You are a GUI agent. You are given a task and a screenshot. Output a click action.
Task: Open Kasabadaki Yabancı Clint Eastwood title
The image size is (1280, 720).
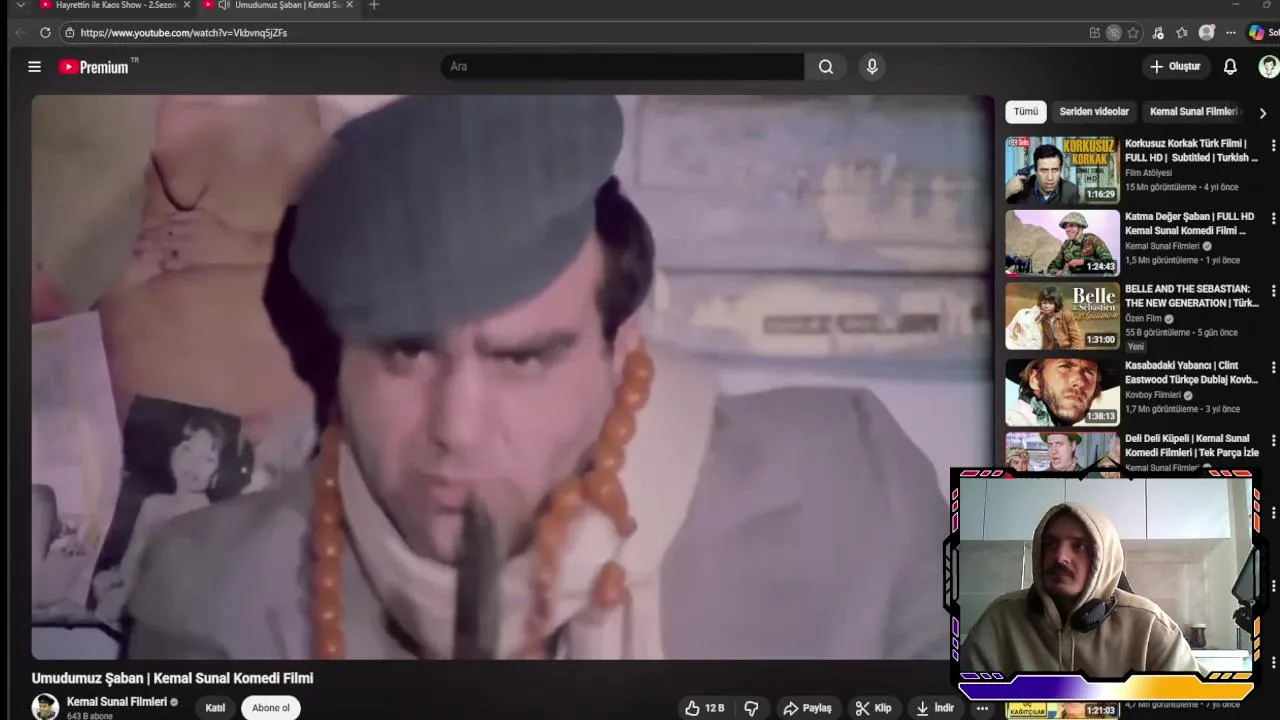[x=1191, y=372]
